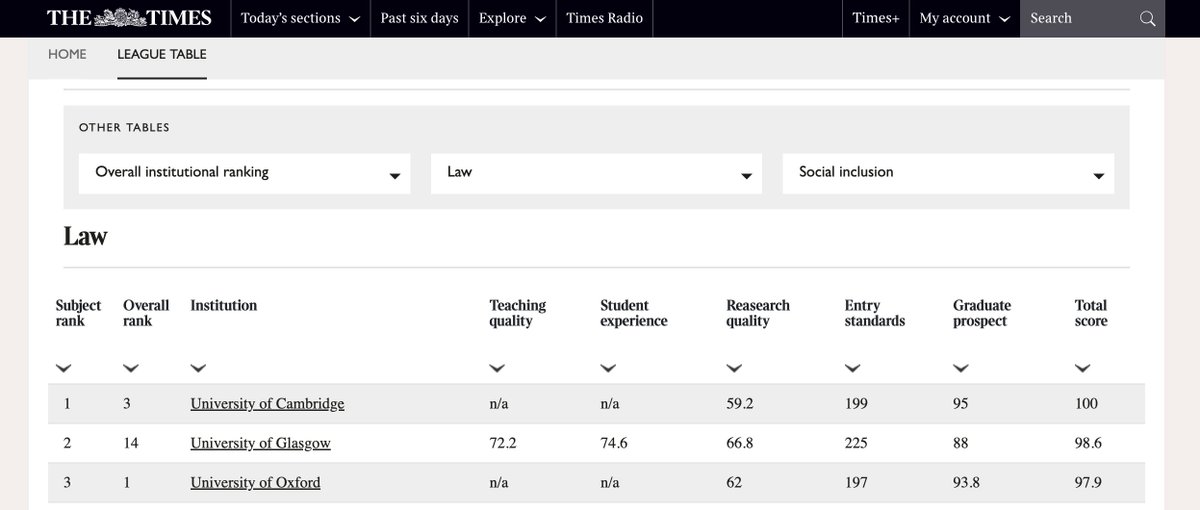Open University of Oxford link
Viewport: 1200px width, 510px height.
click(x=255, y=482)
